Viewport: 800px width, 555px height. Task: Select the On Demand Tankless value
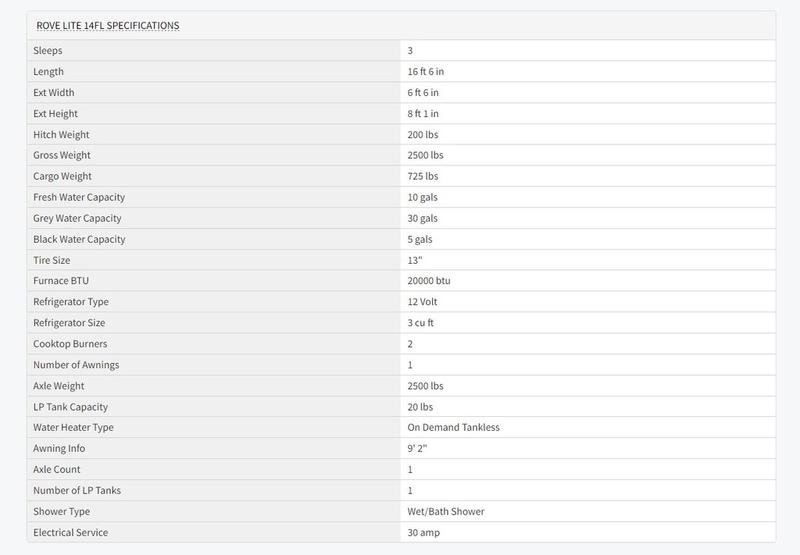(453, 427)
